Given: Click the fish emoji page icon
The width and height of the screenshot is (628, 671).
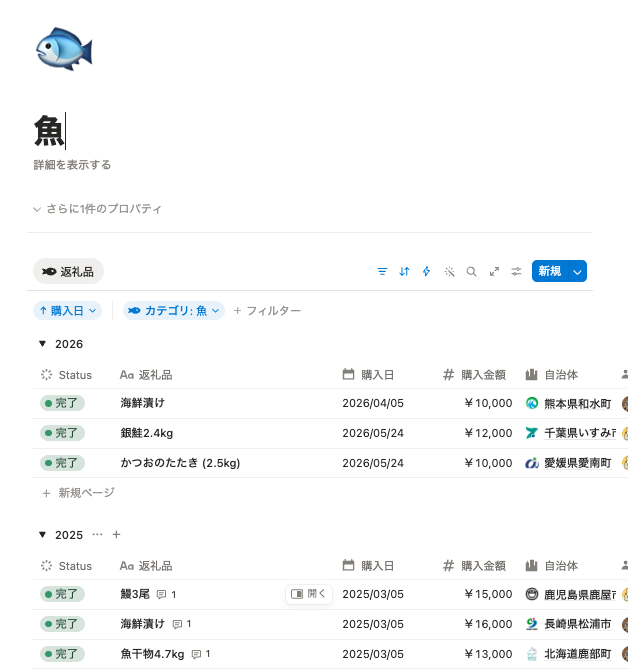Looking at the screenshot, I should coord(64,49).
